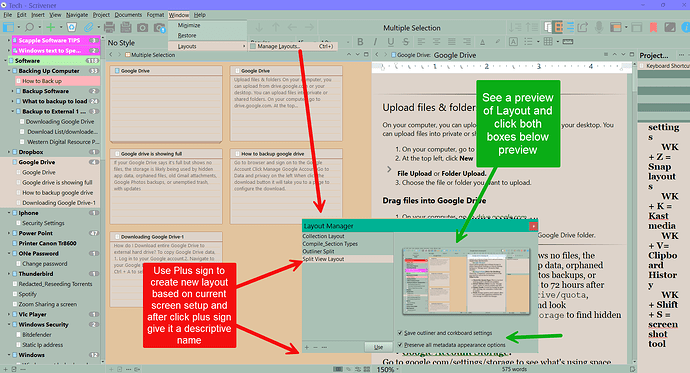Open the Project menu
Viewport: 690px width, 373px height.
coord(101,15)
